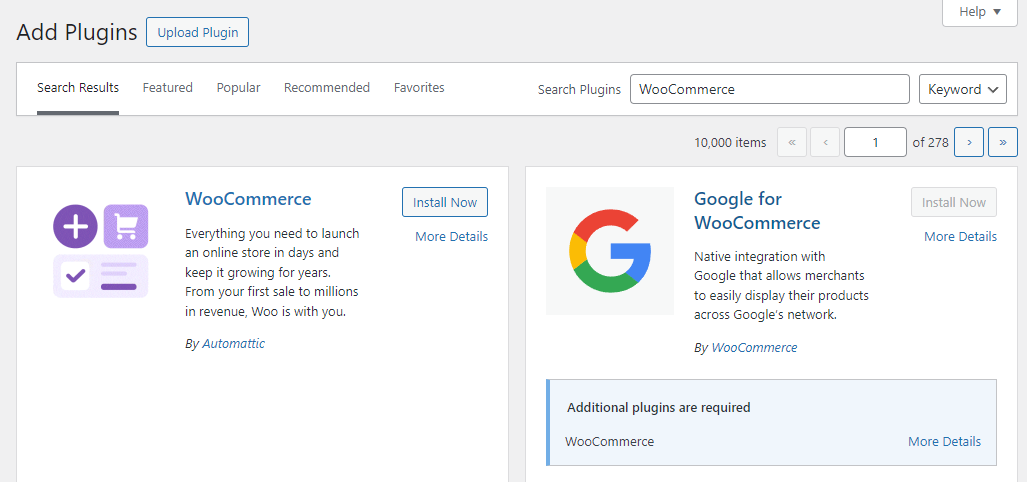Open the Google for WooCommerce title link

click(x=757, y=211)
